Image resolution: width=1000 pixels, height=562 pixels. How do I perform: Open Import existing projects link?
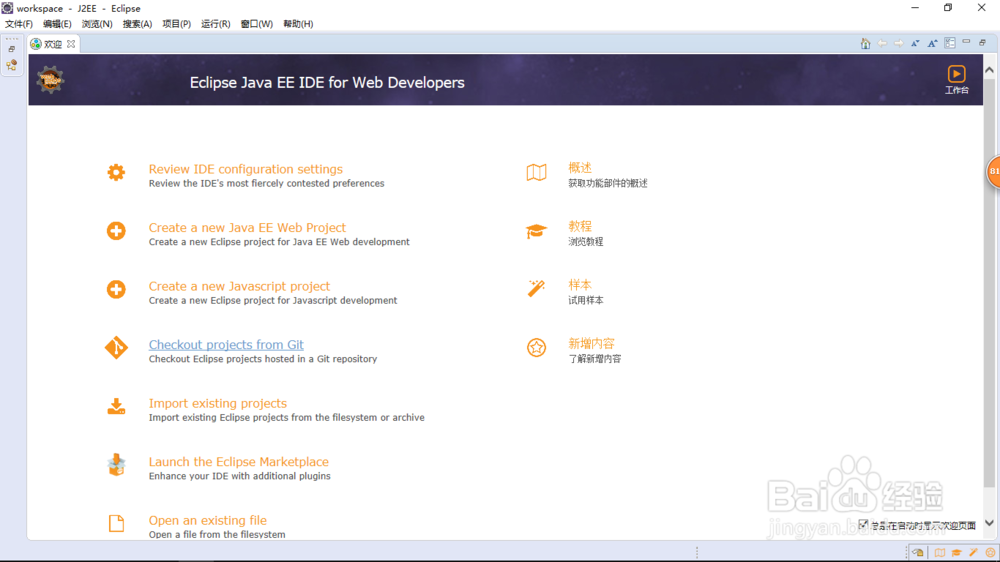[x=217, y=403]
